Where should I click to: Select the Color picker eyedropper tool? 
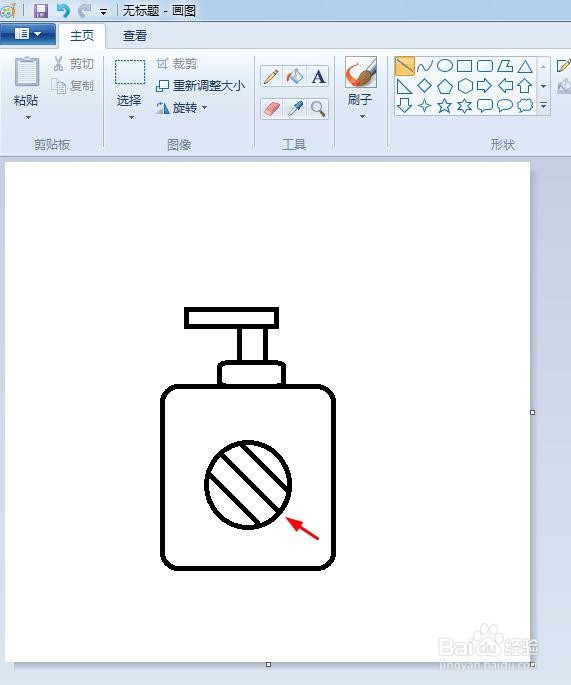point(295,108)
